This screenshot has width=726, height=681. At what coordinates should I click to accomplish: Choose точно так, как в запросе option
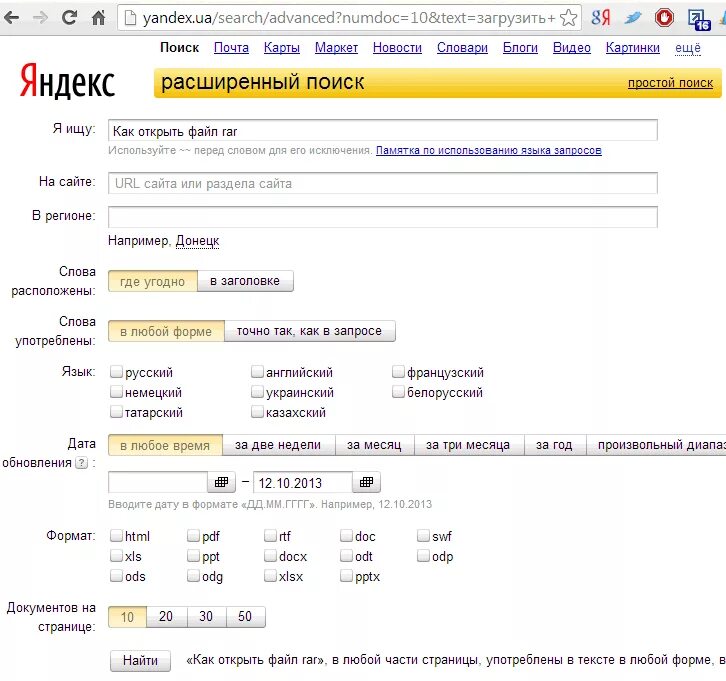[310, 331]
